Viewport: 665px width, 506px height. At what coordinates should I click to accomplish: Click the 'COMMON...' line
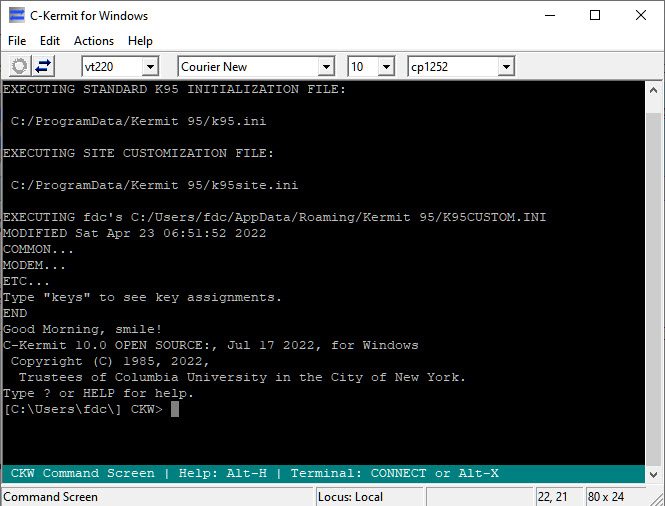point(38,249)
